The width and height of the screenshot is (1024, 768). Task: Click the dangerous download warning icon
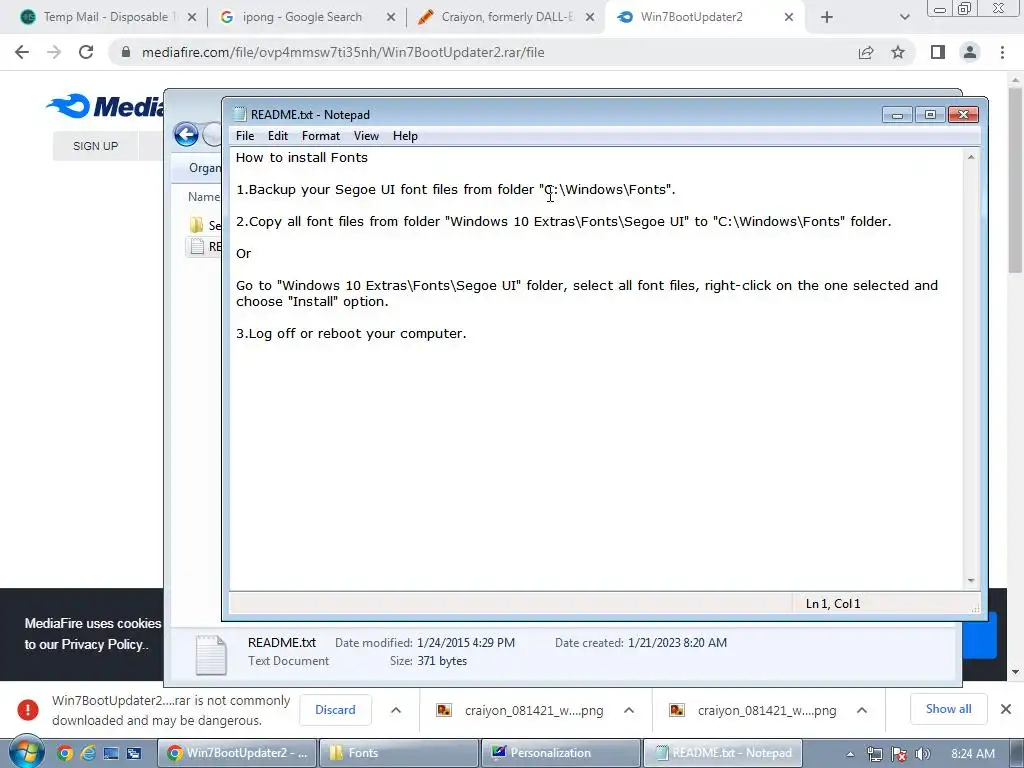[x=27, y=710]
